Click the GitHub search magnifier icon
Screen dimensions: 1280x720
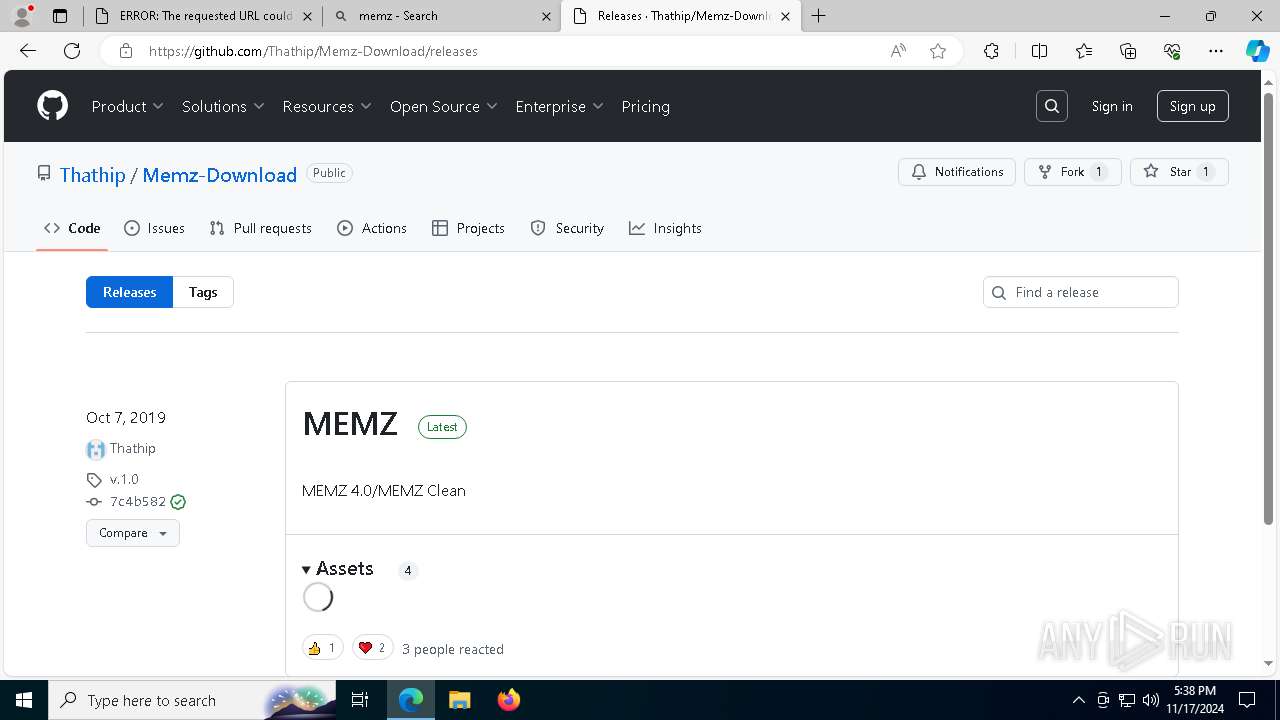pyautogui.click(x=1052, y=106)
